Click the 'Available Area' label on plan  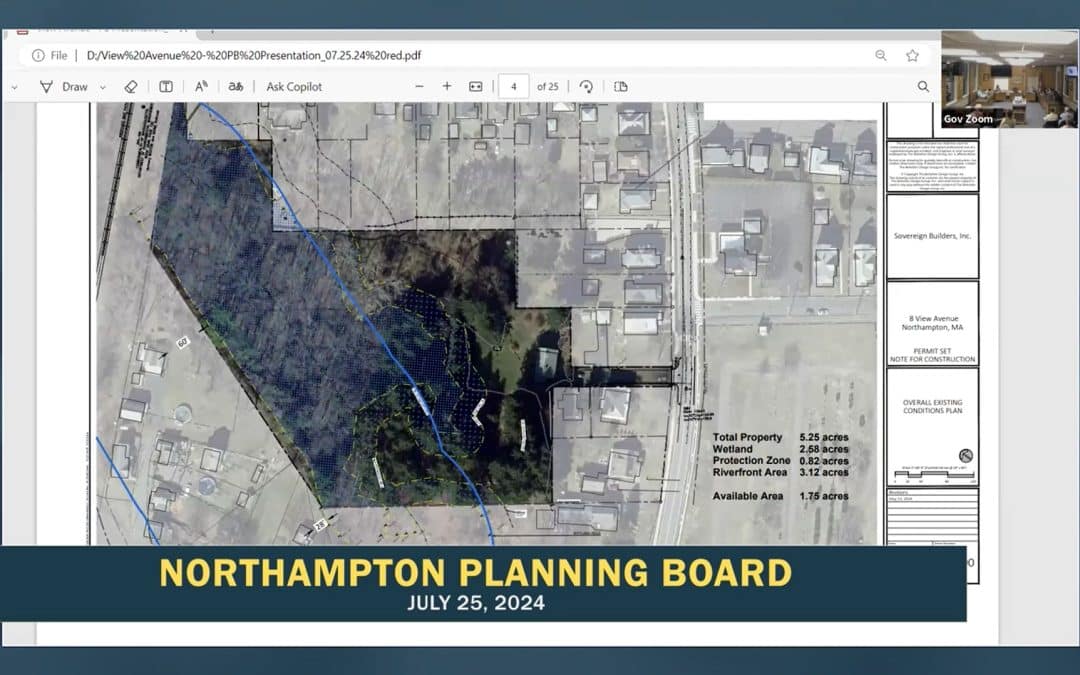click(747, 496)
